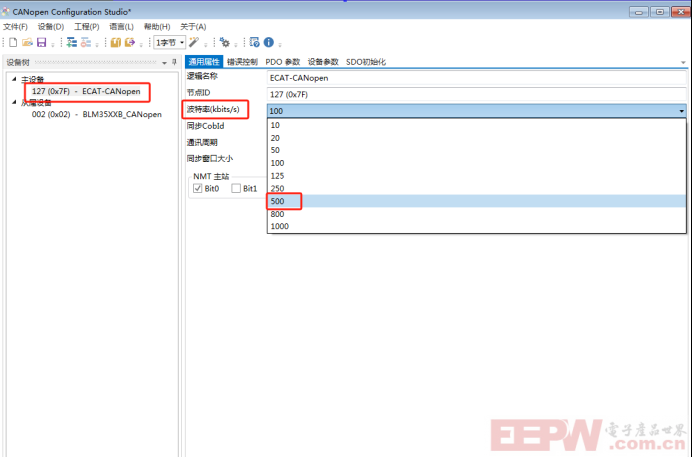Screen dimensions: 692x457
Task: Switch to the SDO初始化 tab
Action: pyautogui.click(x=366, y=62)
